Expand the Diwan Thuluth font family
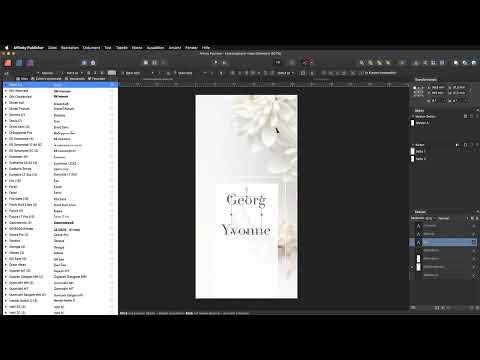Image resolution: width=480 pixels, height=360 pixels. pos(5,109)
